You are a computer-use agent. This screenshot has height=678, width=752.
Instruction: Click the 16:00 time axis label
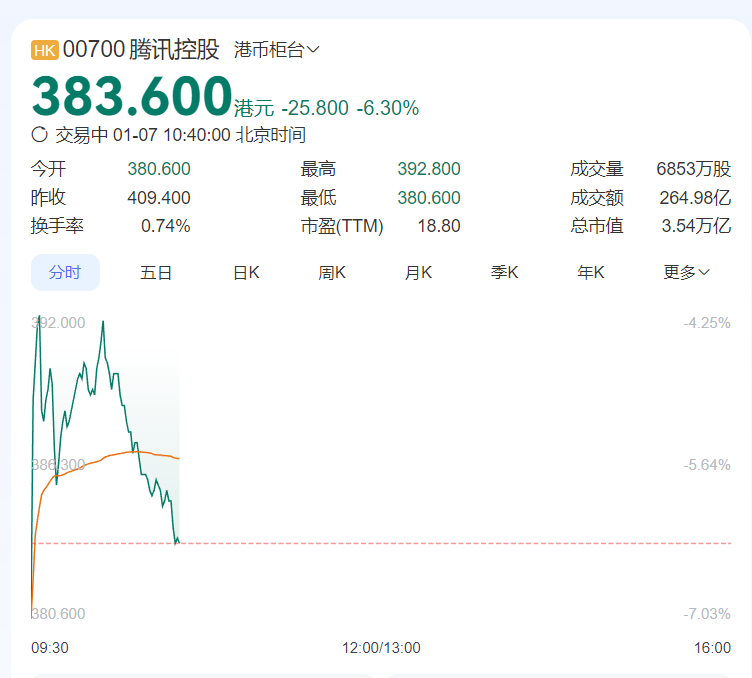(712, 648)
